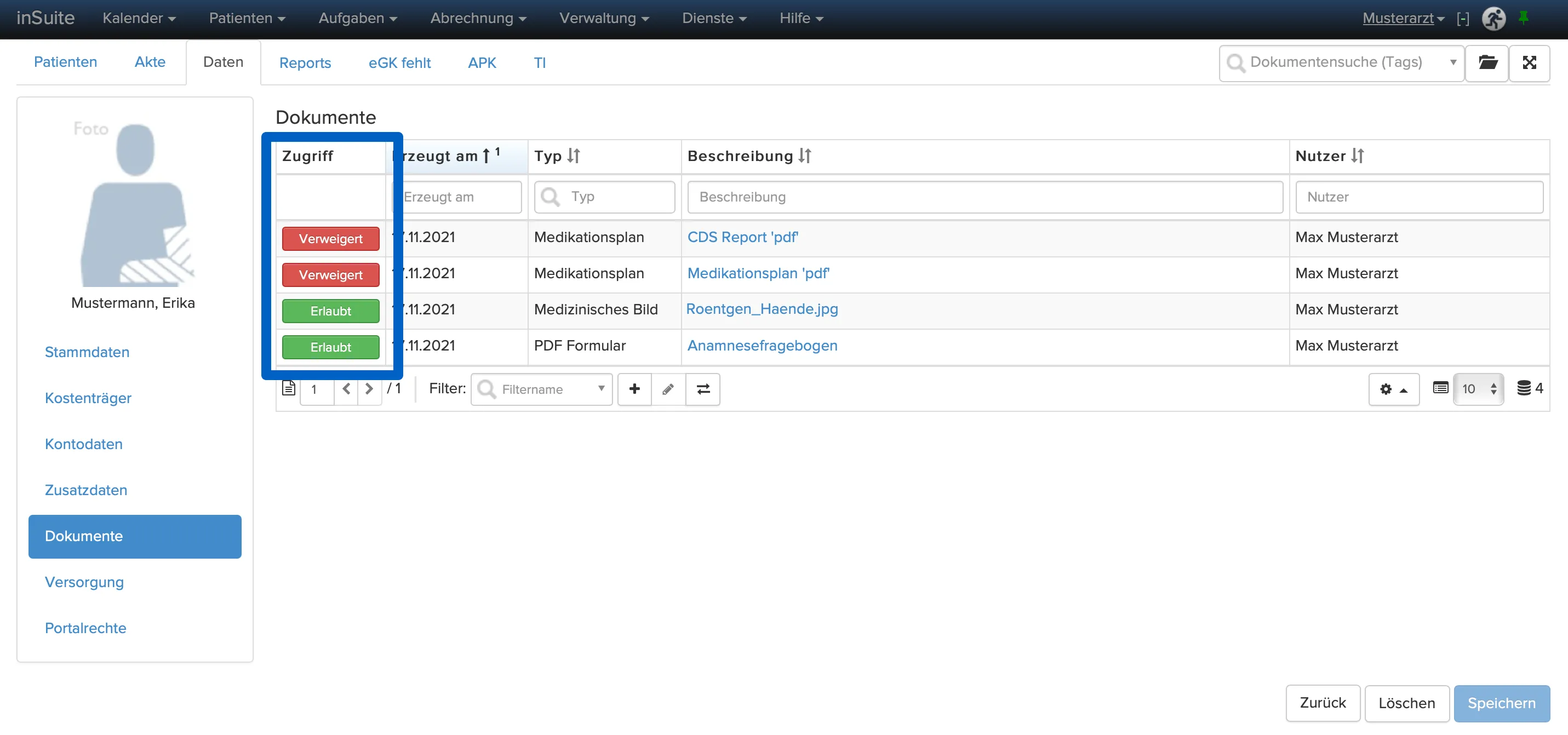Sort the table by Beschreibung column
The image size is (1568, 735).
click(805, 157)
